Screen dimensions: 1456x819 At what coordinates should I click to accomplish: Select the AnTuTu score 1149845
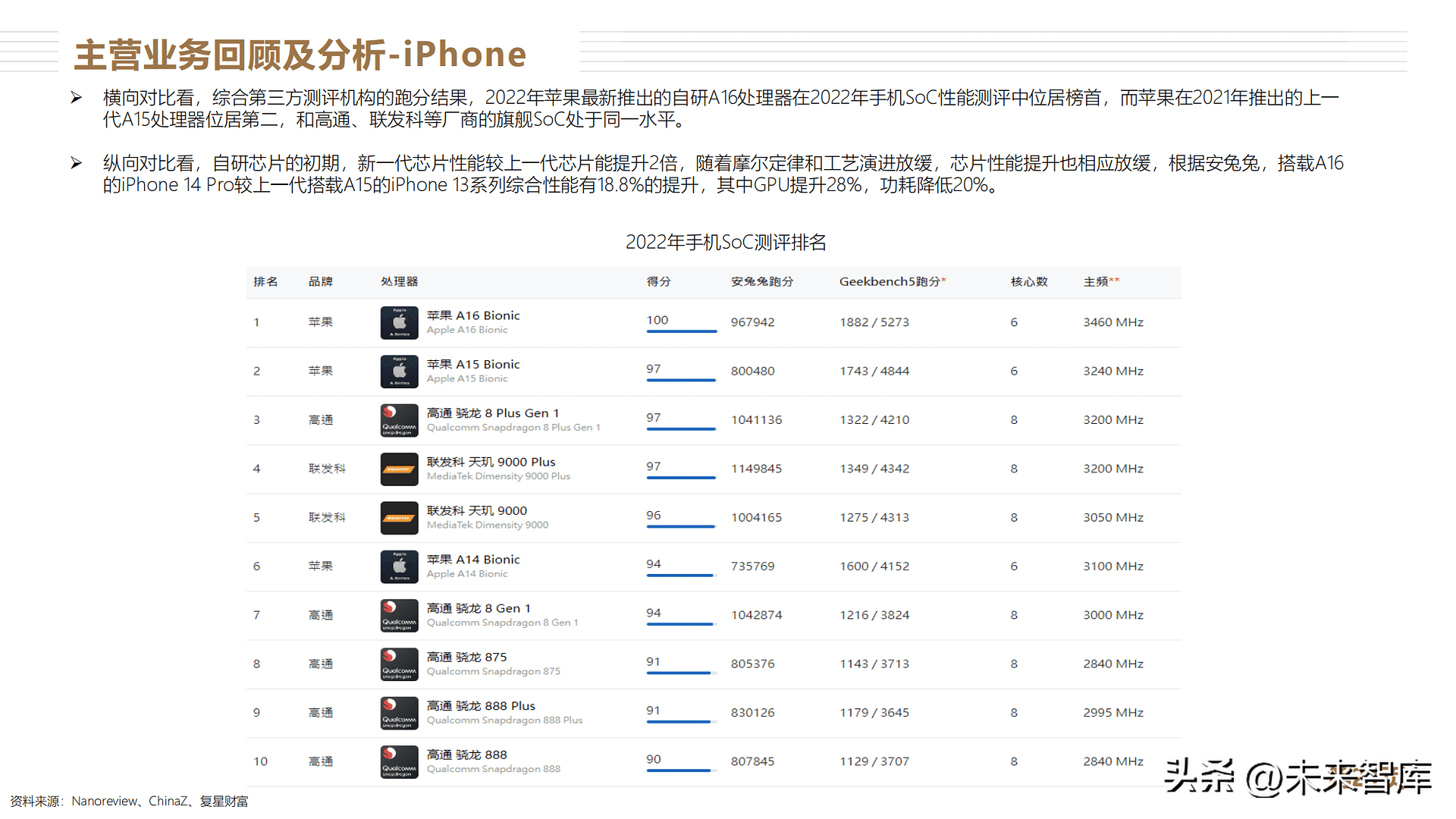pyautogui.click(x=756, y=469)
